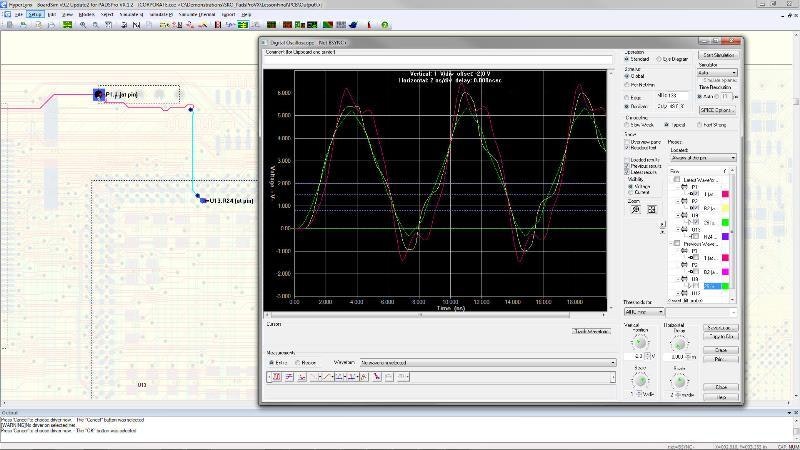
Task: Click the Comment text input field
Action: click(x=436, y=59)
